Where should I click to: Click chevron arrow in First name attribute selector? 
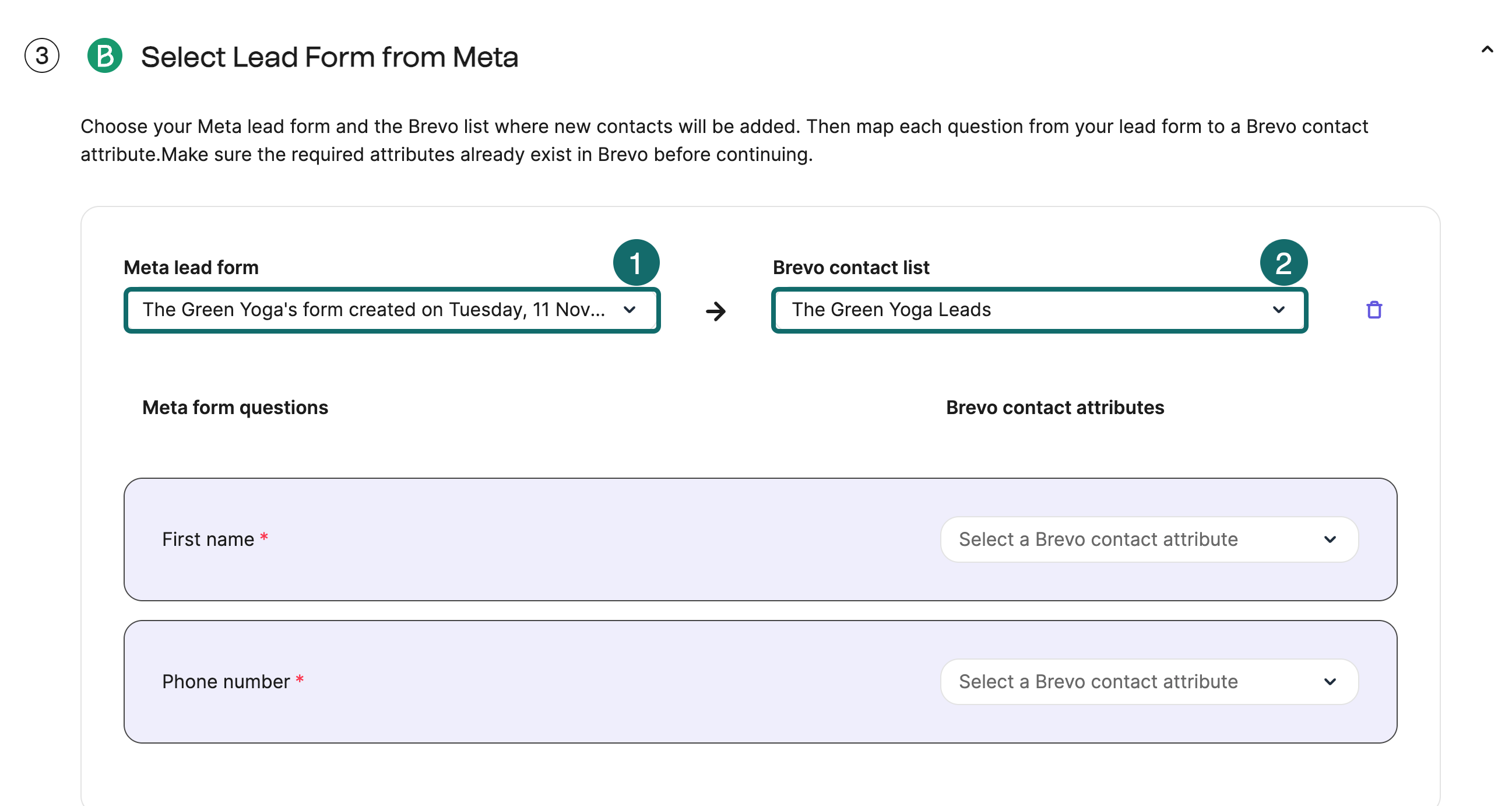(1330, 539)
